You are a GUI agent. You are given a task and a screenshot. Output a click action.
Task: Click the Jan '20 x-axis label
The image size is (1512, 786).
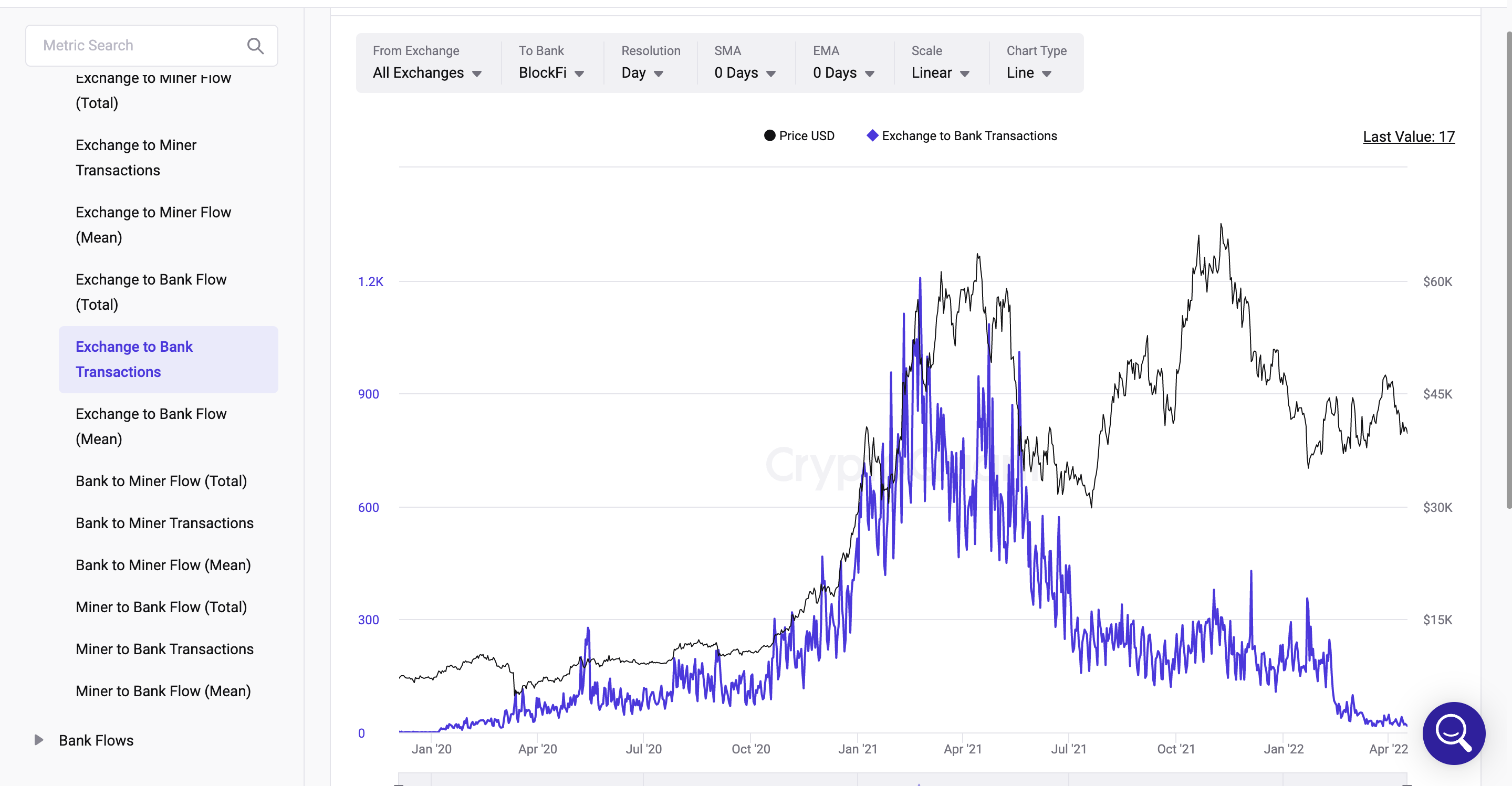coord(431,749)
